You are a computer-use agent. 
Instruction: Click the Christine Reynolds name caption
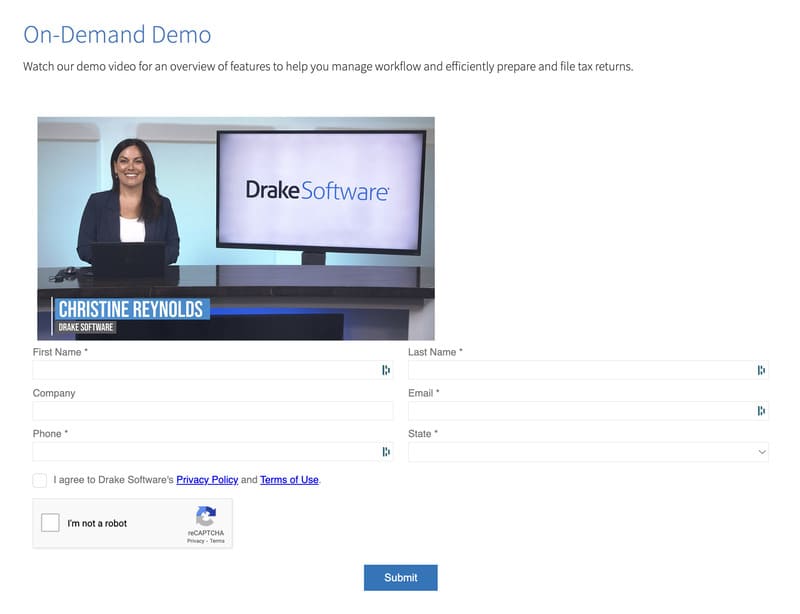[x=131, y=309]
